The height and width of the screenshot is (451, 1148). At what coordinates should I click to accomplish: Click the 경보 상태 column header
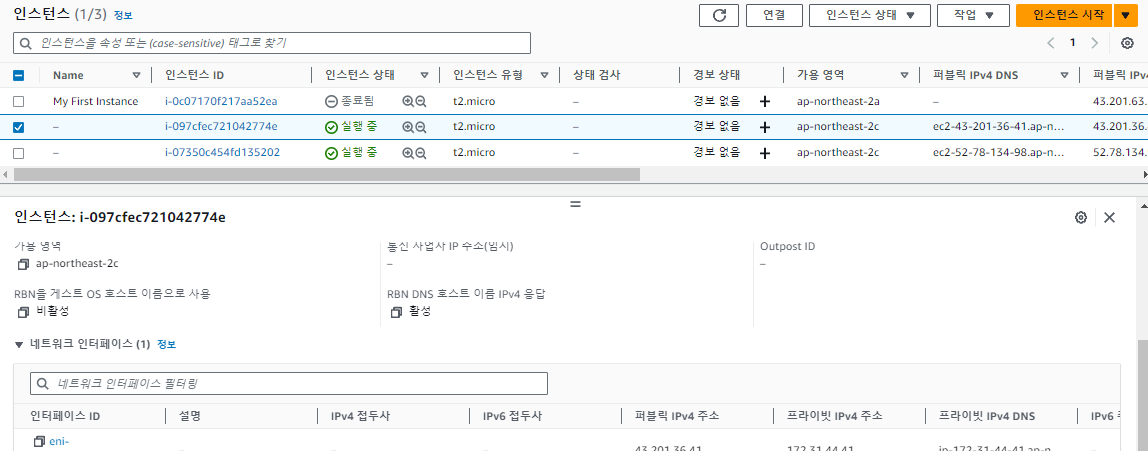pyautogui.click(x=717, y=75)
